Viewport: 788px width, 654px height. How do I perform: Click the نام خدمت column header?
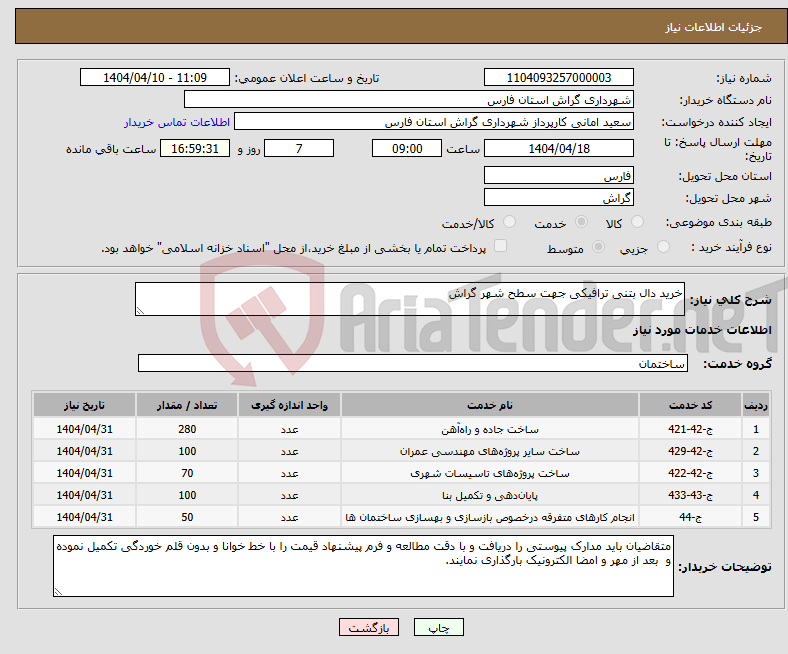tap(490, 405)
